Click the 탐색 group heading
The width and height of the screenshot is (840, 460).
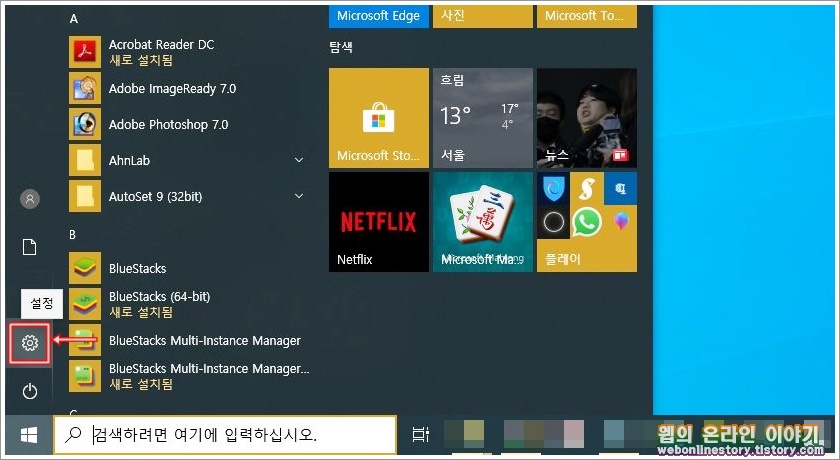(341, 47)
